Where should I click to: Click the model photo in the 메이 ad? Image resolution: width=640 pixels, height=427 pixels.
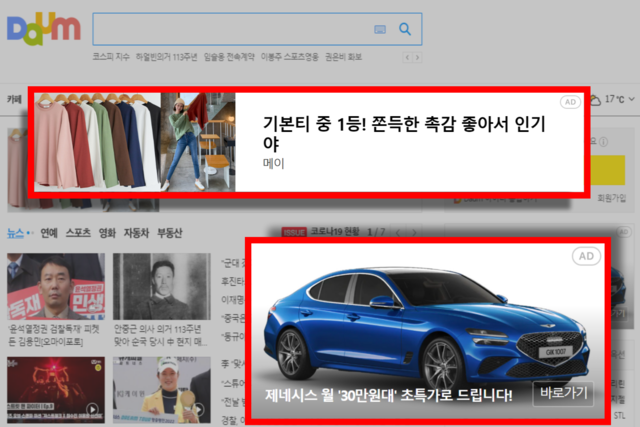[x=198, y=142]
